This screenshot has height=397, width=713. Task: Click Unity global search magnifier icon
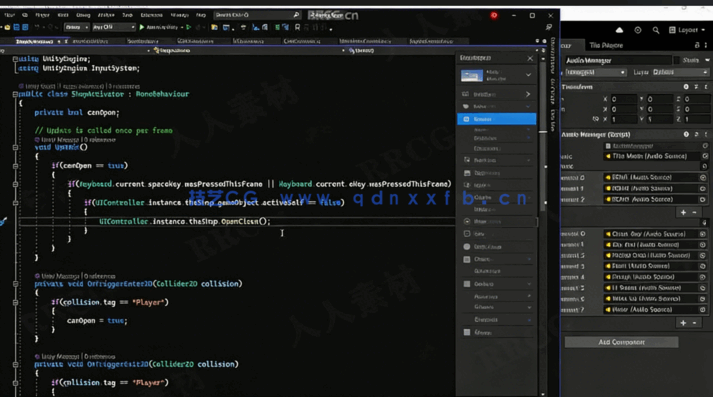(x=656, y=30)
